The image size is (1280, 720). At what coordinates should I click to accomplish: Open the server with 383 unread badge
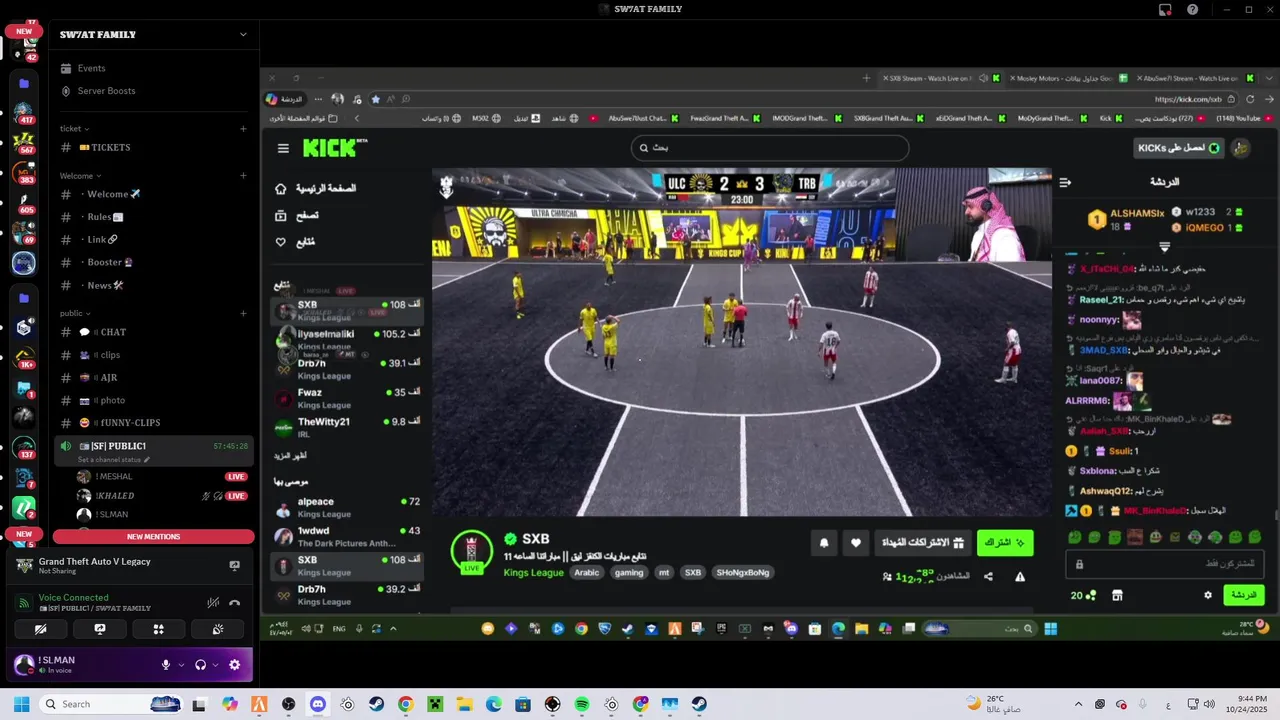click(24, 171)
